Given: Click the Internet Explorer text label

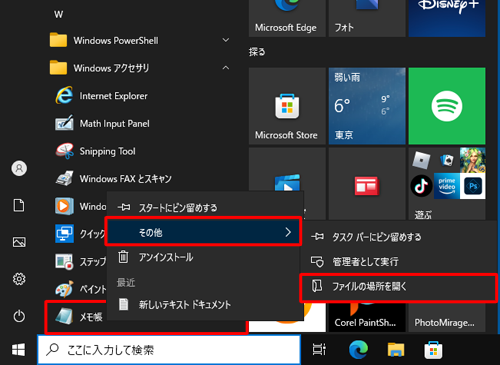Looking at the screenshot, I should (113, 96).
